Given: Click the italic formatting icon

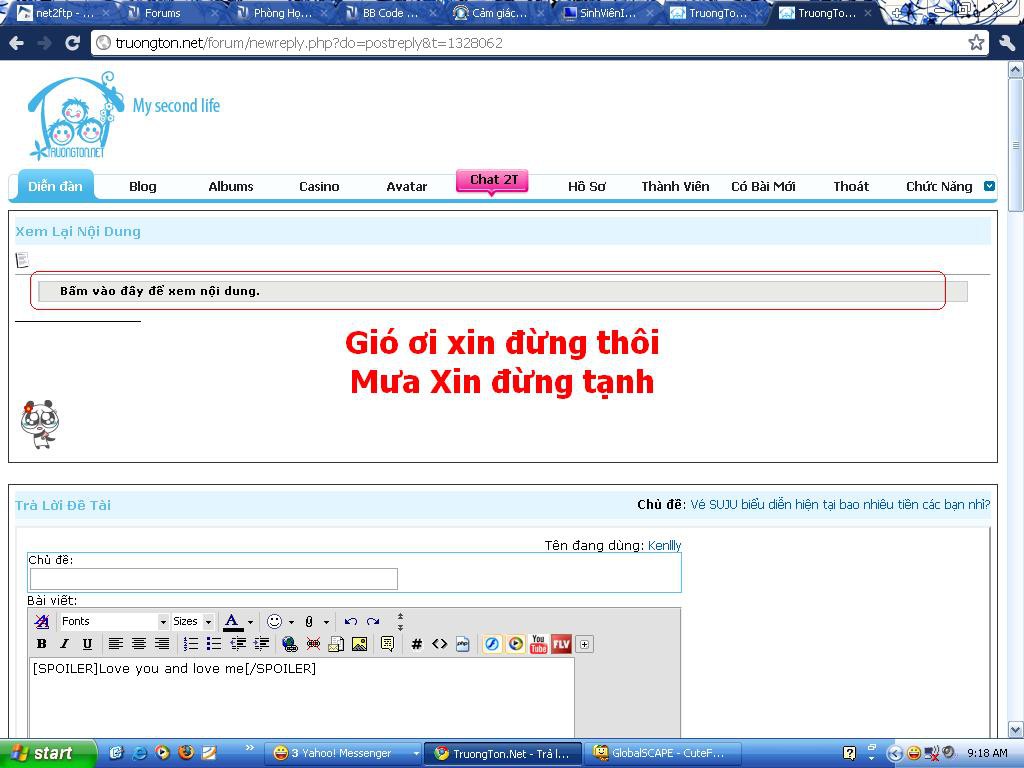Looking at the screenshot, I should point(64,644).
